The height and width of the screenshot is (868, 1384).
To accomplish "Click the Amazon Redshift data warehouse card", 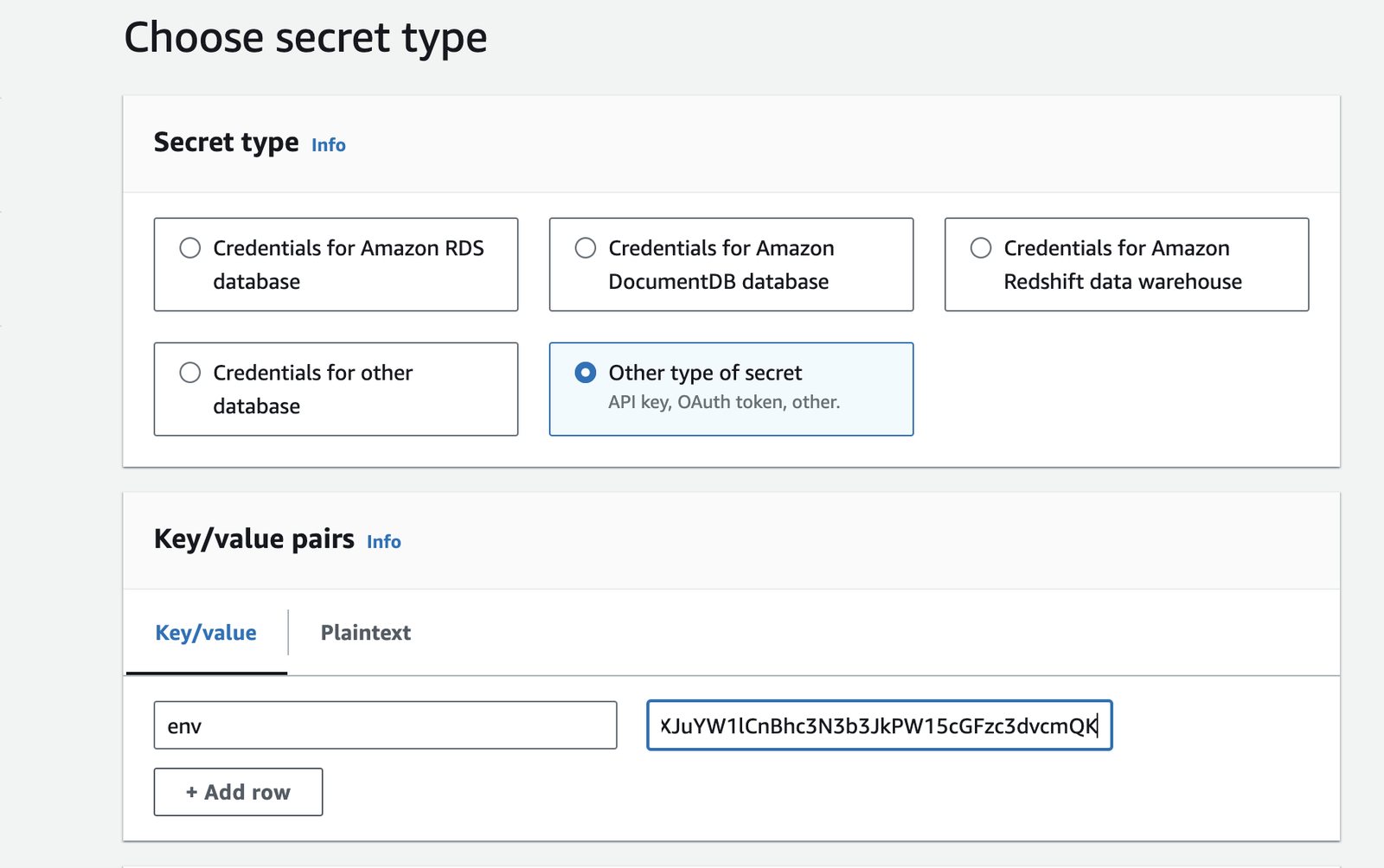I will click(x=1126, y=265).
